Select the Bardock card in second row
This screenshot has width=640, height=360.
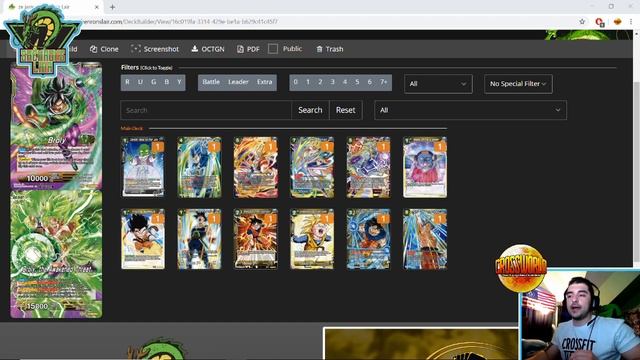coord(199,239)
